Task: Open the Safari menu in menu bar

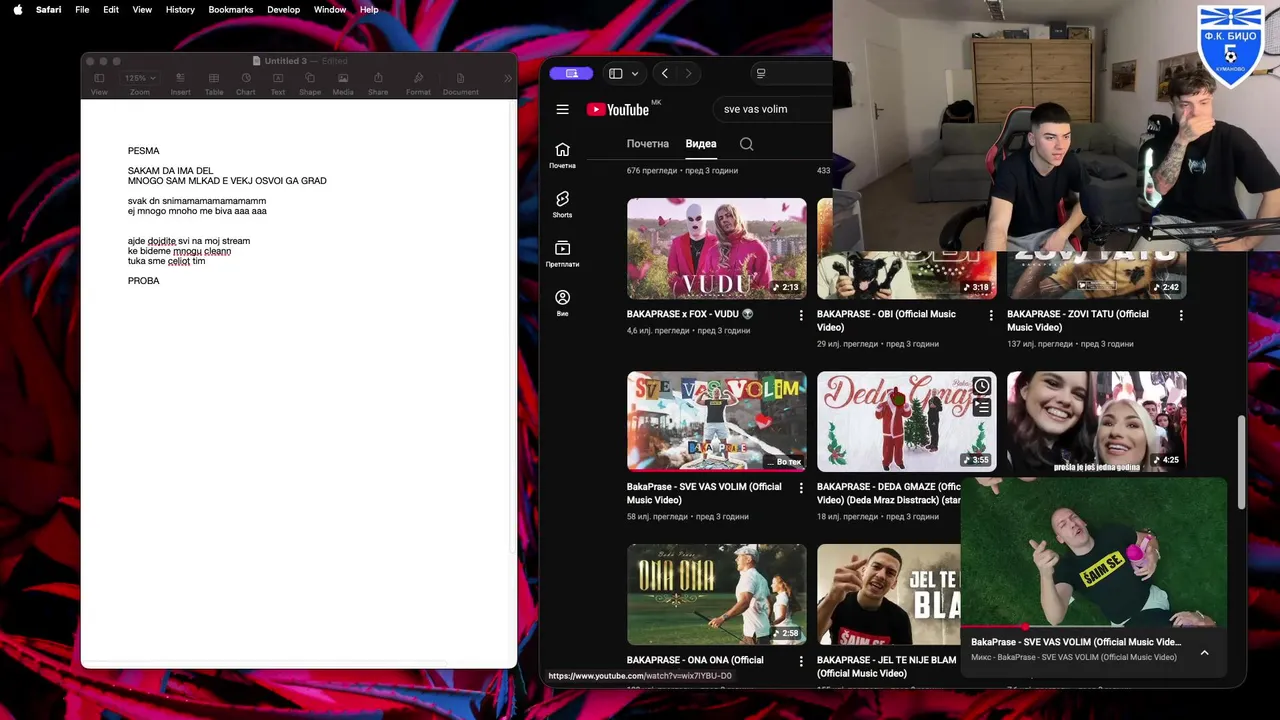Action: click(48, 9)
